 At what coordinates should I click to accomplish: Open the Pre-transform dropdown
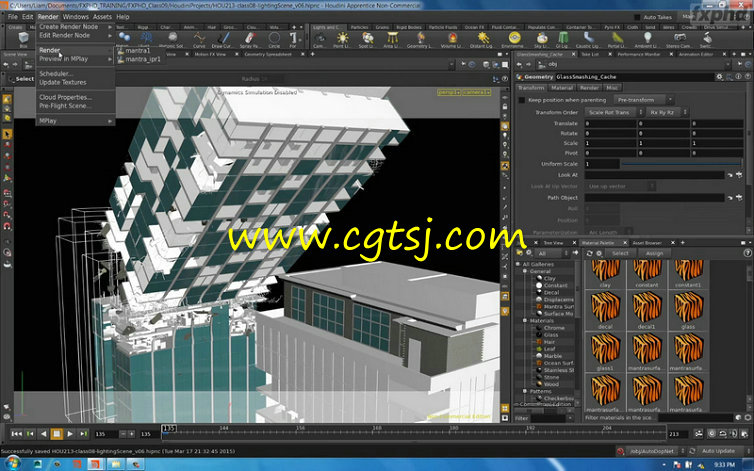644,100
